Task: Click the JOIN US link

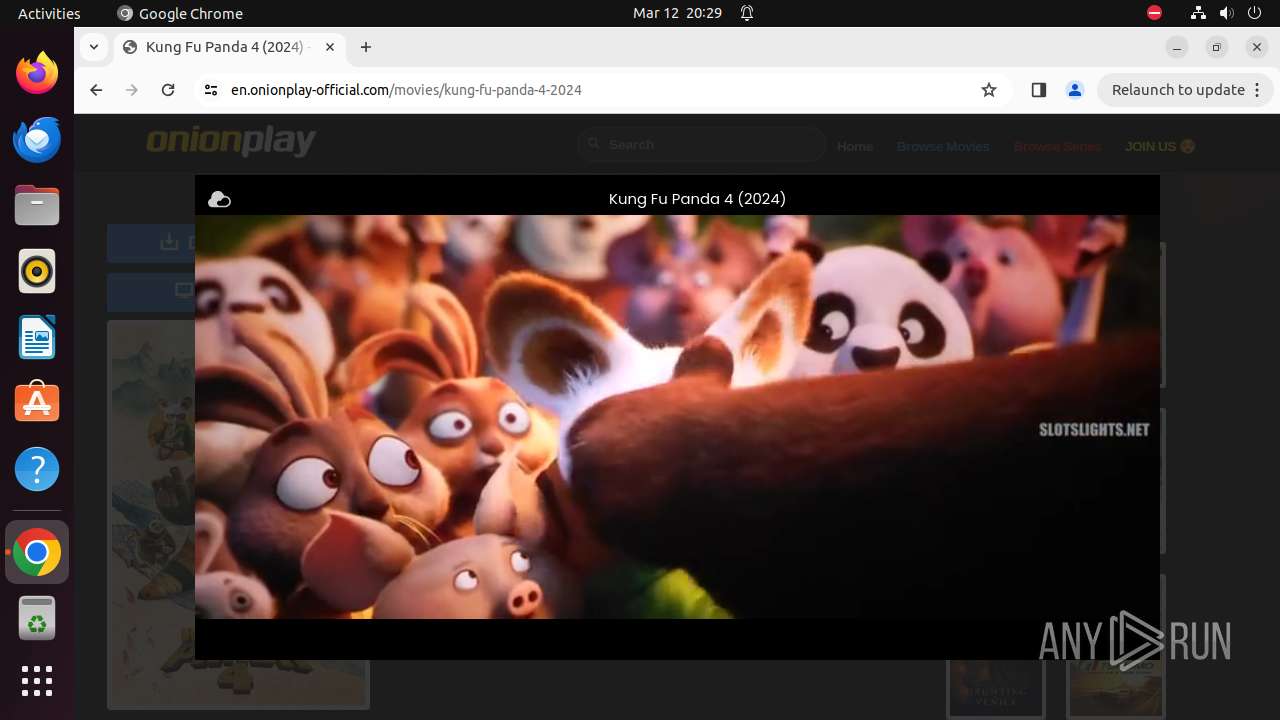Action: [x=1160, y=146]
